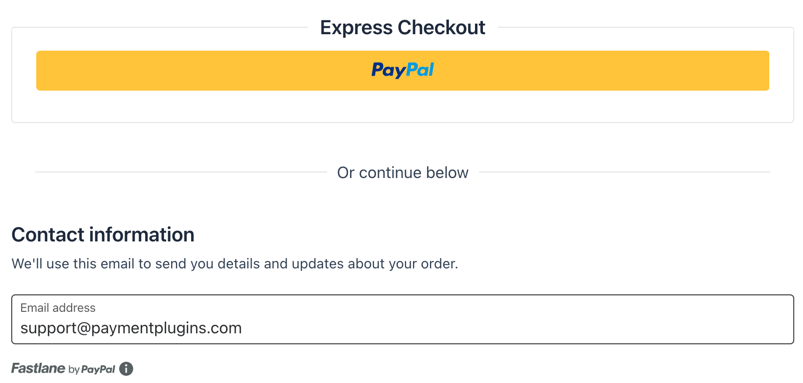This screenshot has width=803, height=383.
Task: Click the word 'by' in Fastlane branding
Action: point(74,370)
